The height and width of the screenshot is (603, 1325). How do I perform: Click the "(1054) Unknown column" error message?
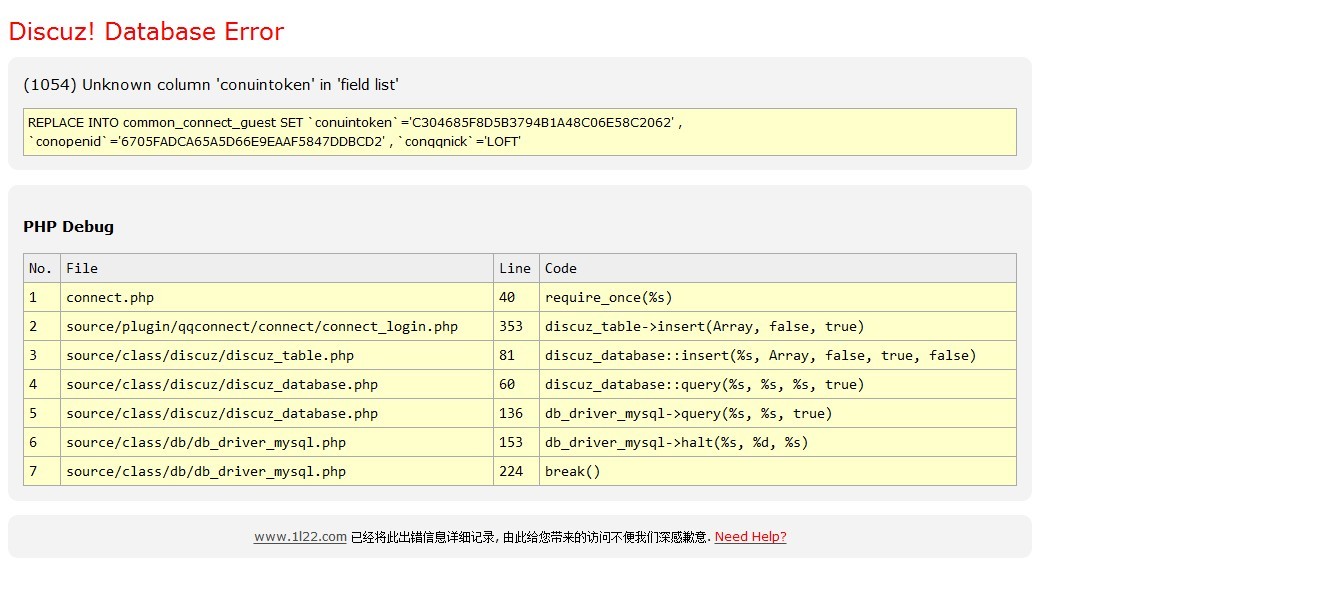tap(211, 85)
